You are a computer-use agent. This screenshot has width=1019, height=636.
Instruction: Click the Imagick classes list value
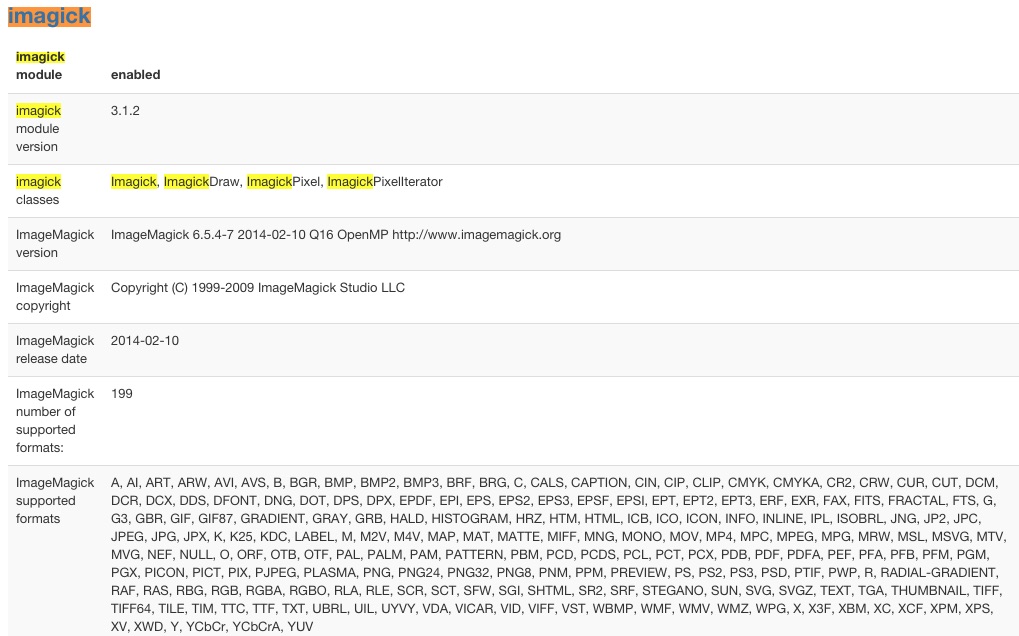click(276, 182)
